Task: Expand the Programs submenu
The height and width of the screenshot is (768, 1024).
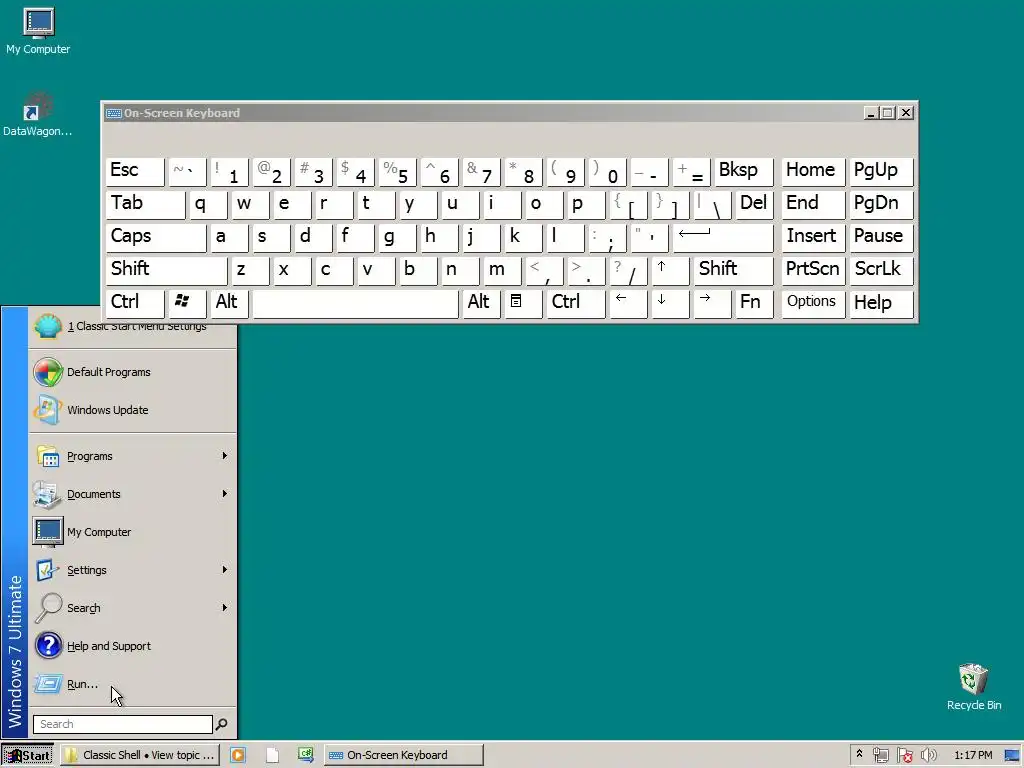Action: (x=133, y=456)
